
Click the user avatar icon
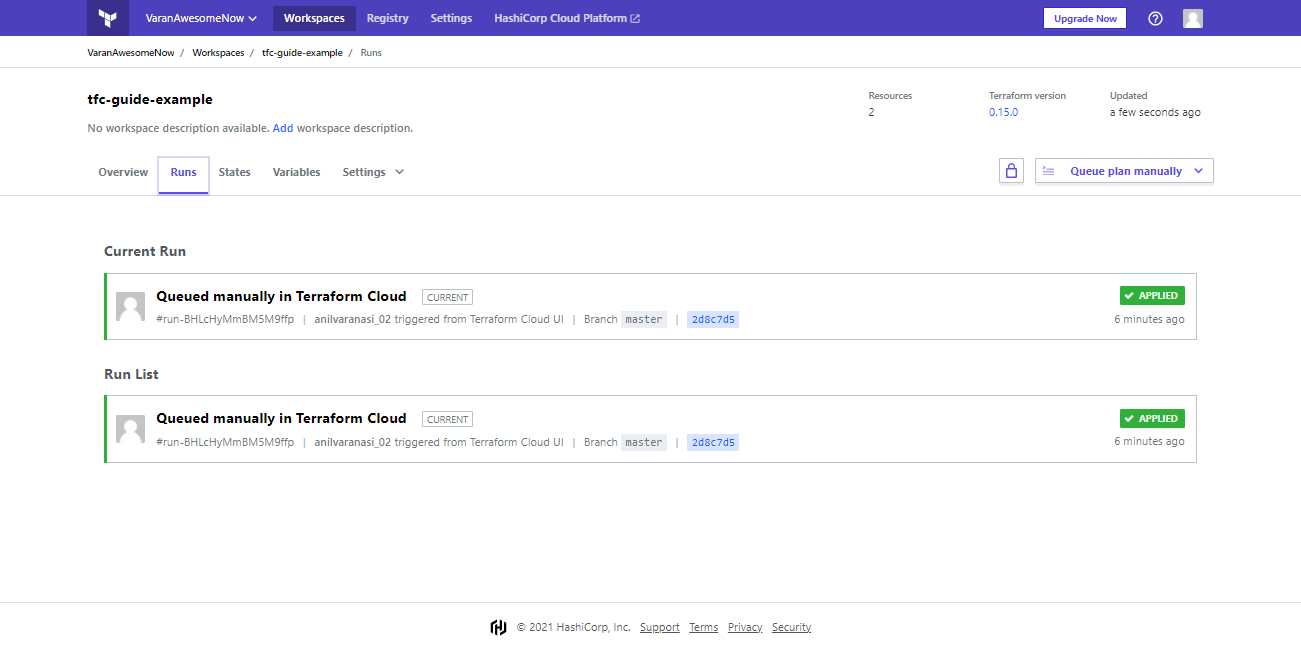point(1192,17)
